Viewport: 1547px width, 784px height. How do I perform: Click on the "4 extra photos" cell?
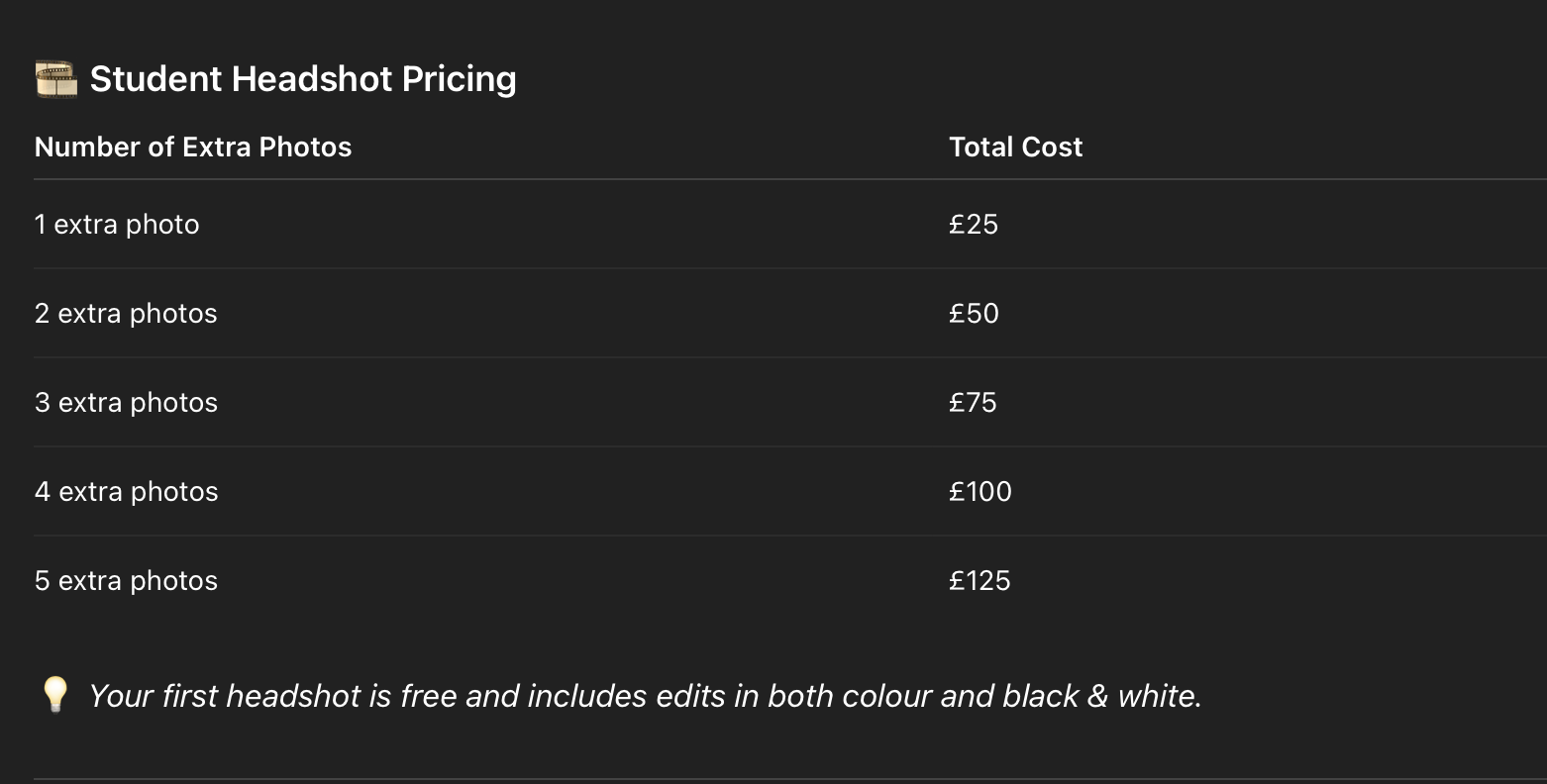126,492
